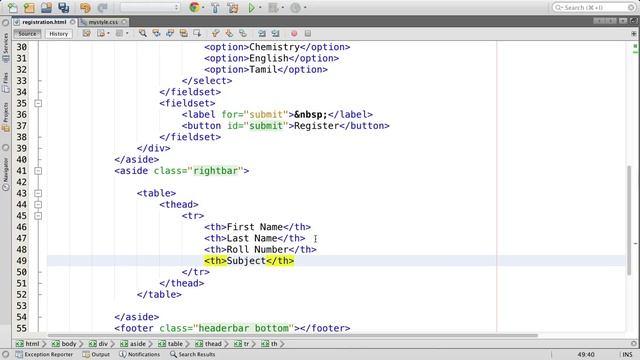Image resolution: width=640 pixels, height=360 pixels.
Task: Open the Search Results panel
Action: [x=192, y=354]
